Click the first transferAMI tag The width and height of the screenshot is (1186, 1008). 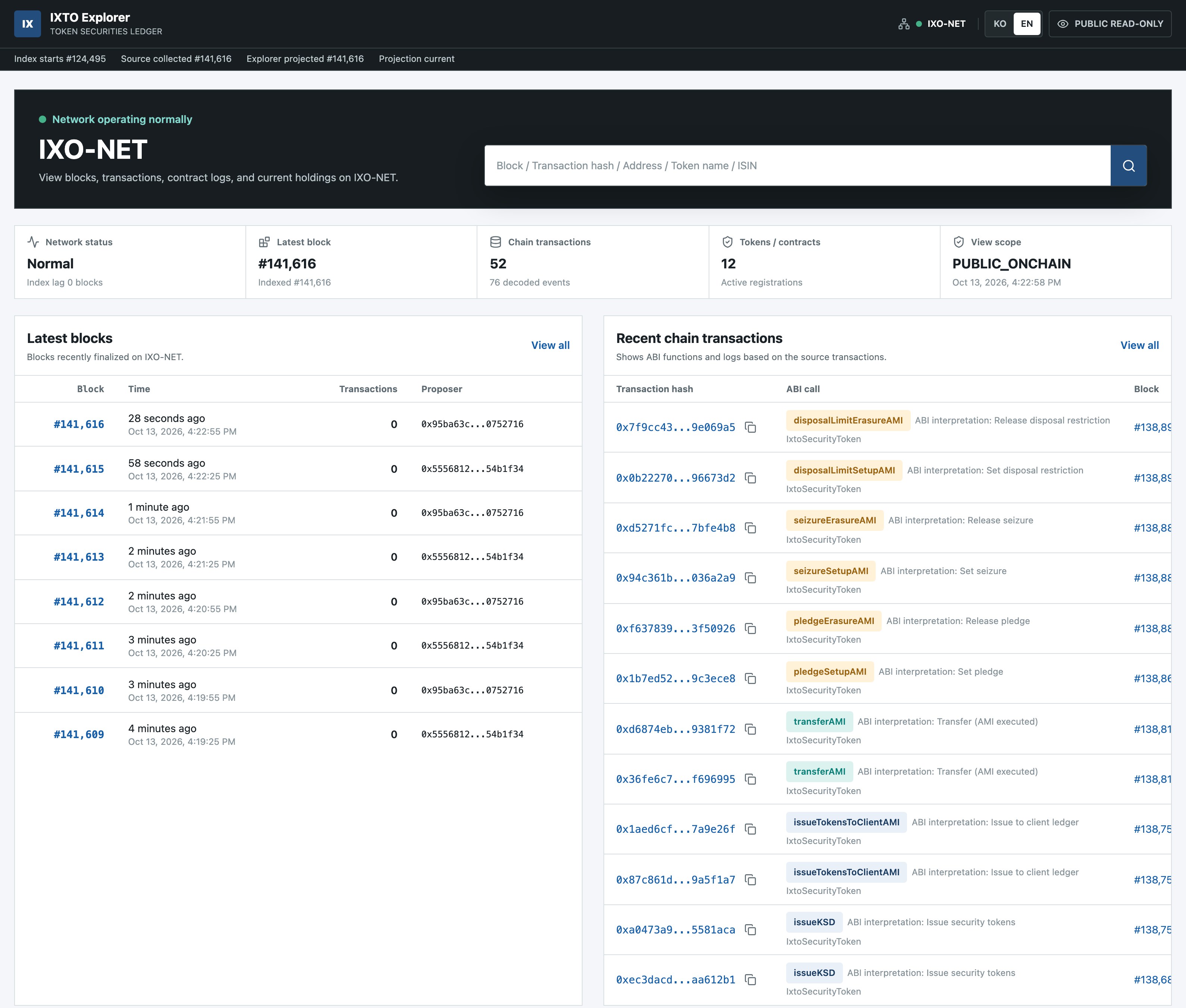click(820, 722)
